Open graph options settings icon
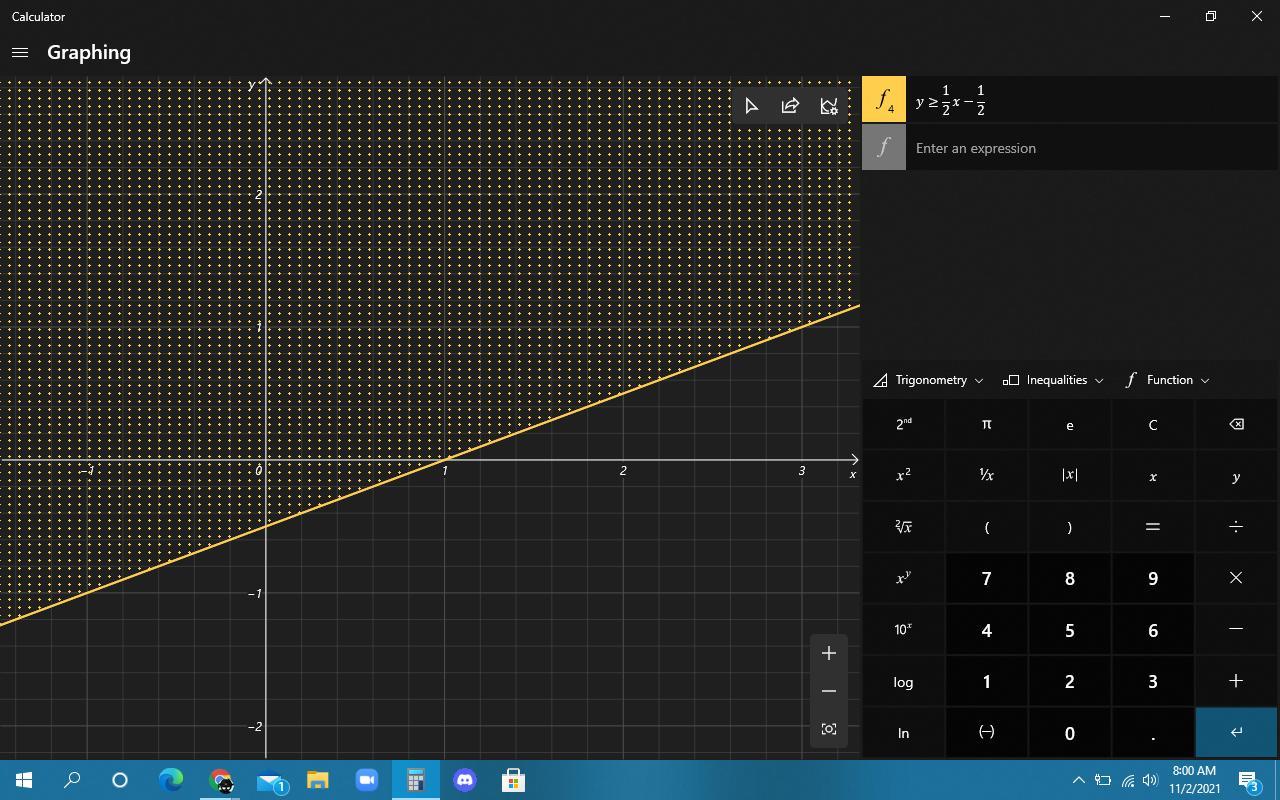This screenshot has height=800, width=1280. 829,106
